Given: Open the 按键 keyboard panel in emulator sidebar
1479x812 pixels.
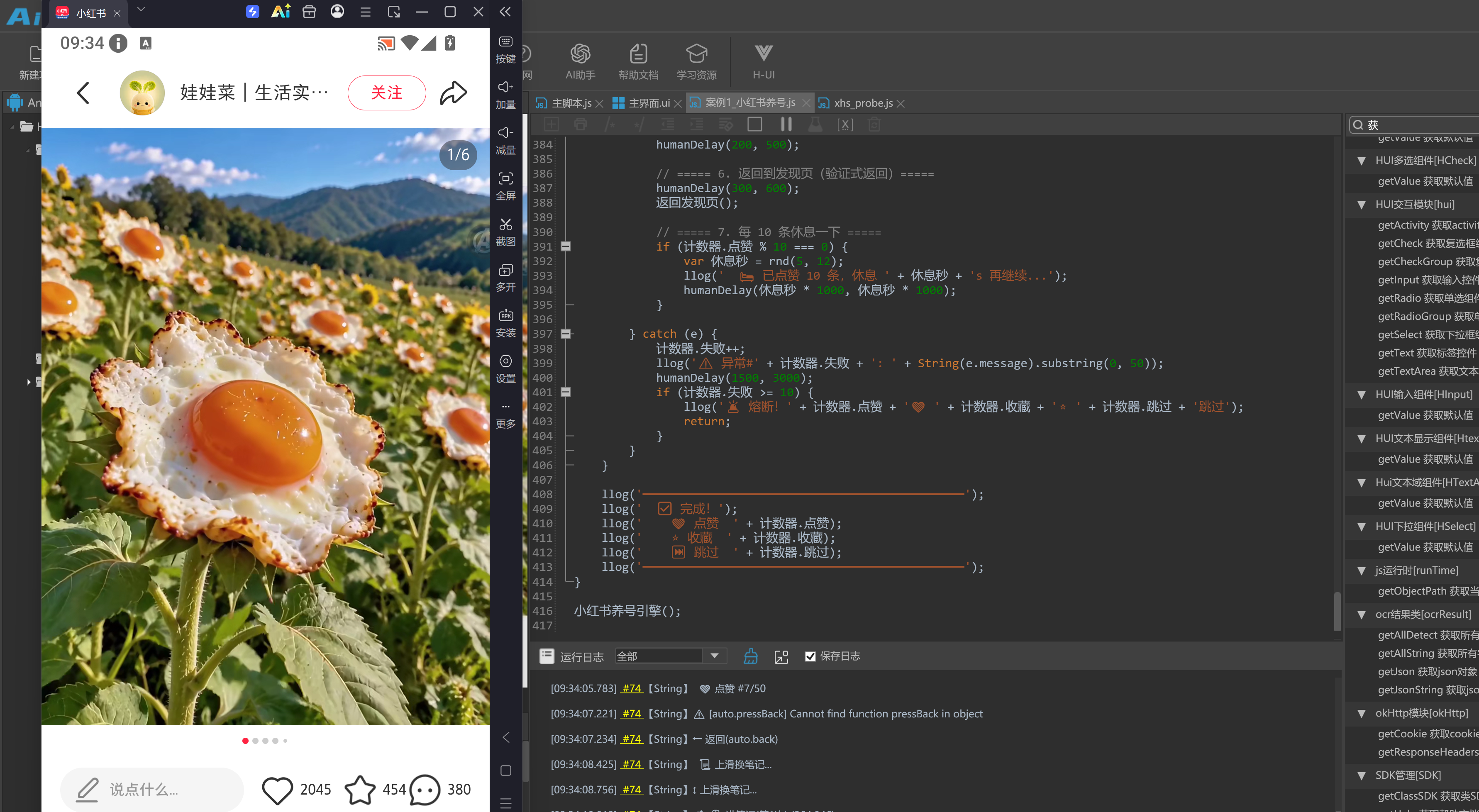Looking at the screenshot, I should pos(505,49).
